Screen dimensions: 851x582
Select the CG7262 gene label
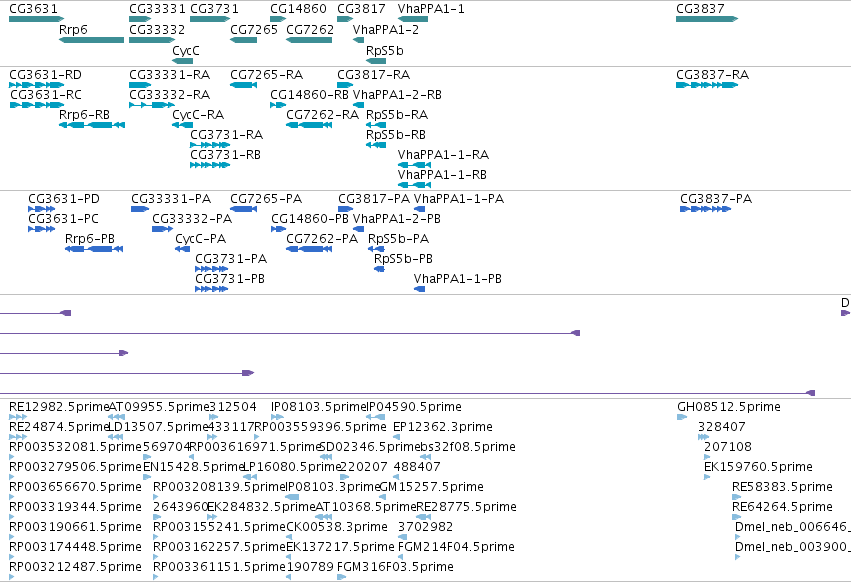pyautogui.click(x=310, y=29)
